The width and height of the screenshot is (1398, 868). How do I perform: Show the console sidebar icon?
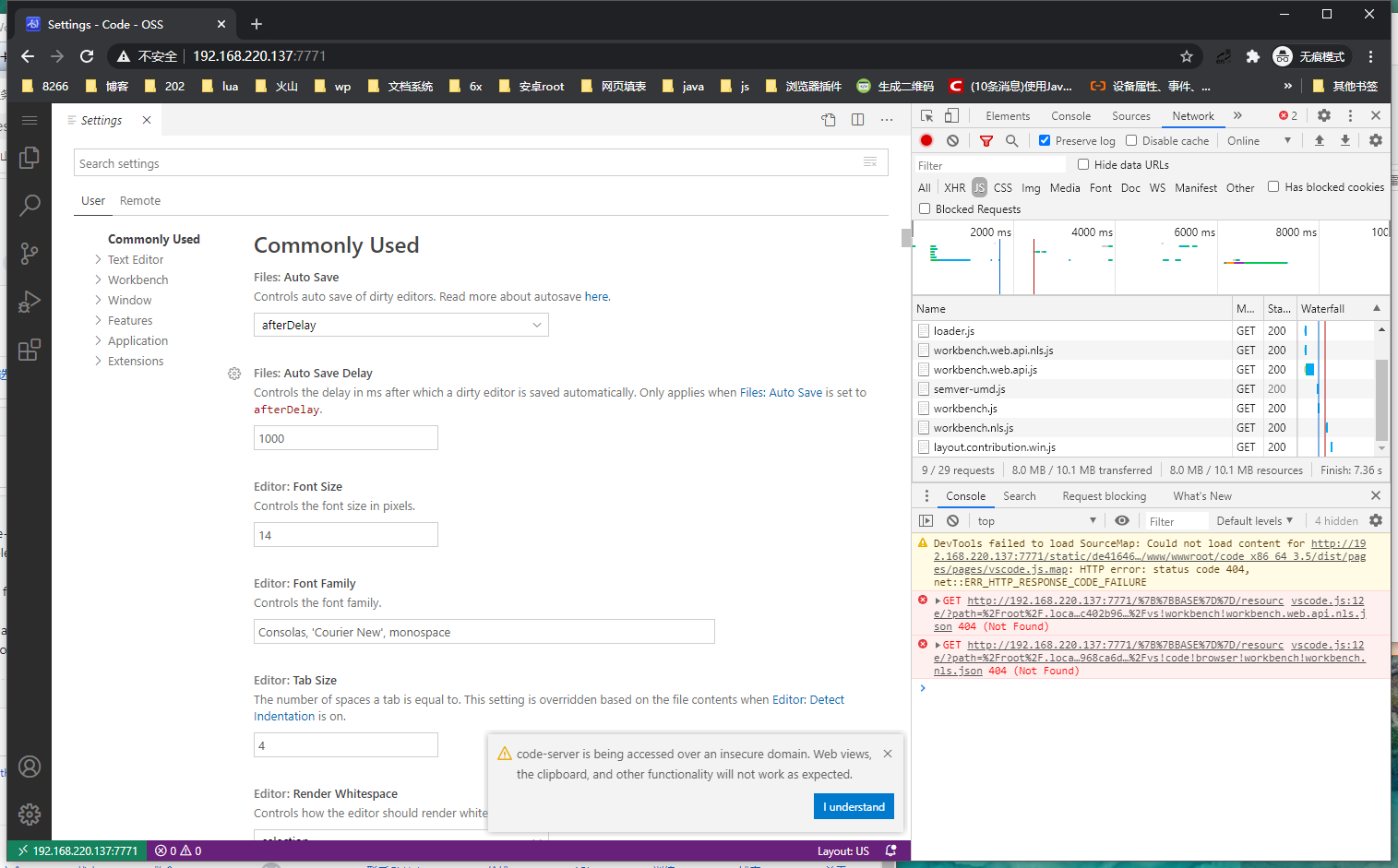pos(926,521)
